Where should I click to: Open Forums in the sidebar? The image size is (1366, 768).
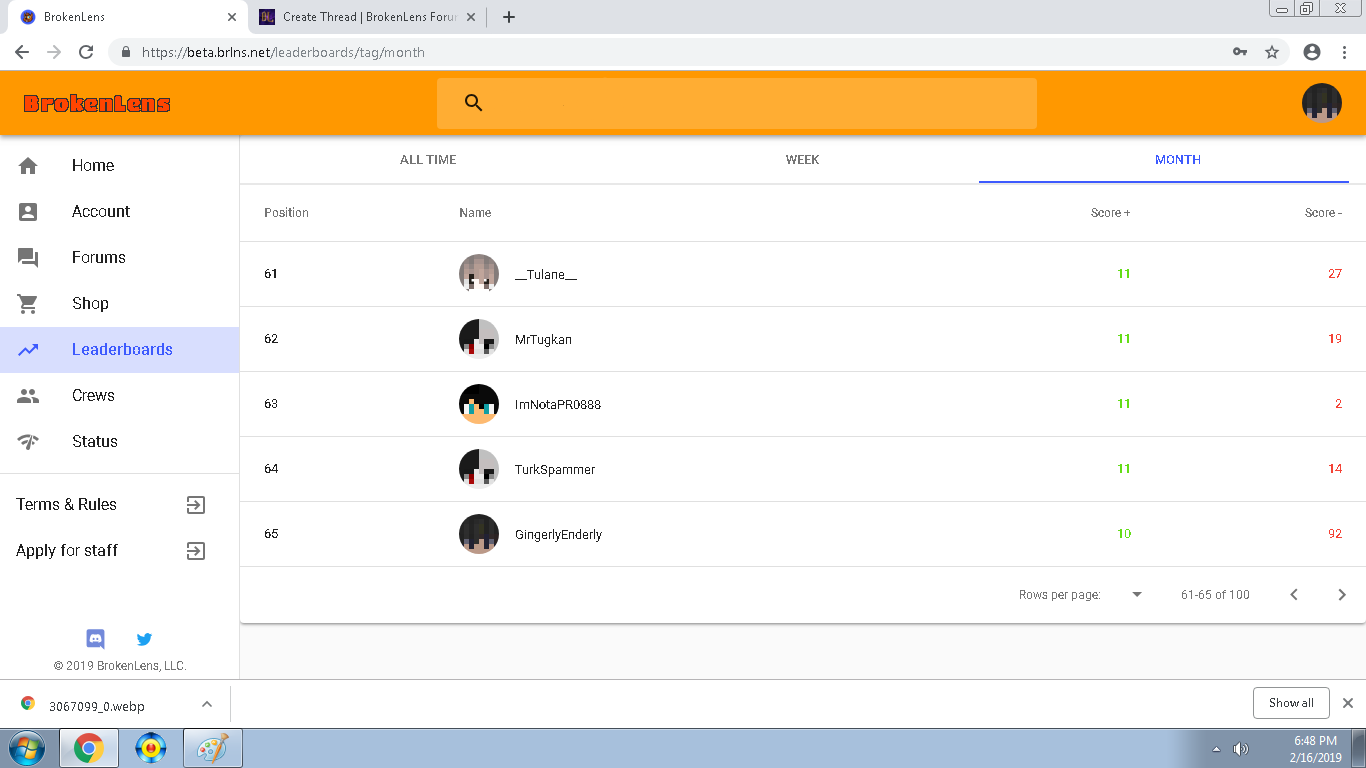120,258
